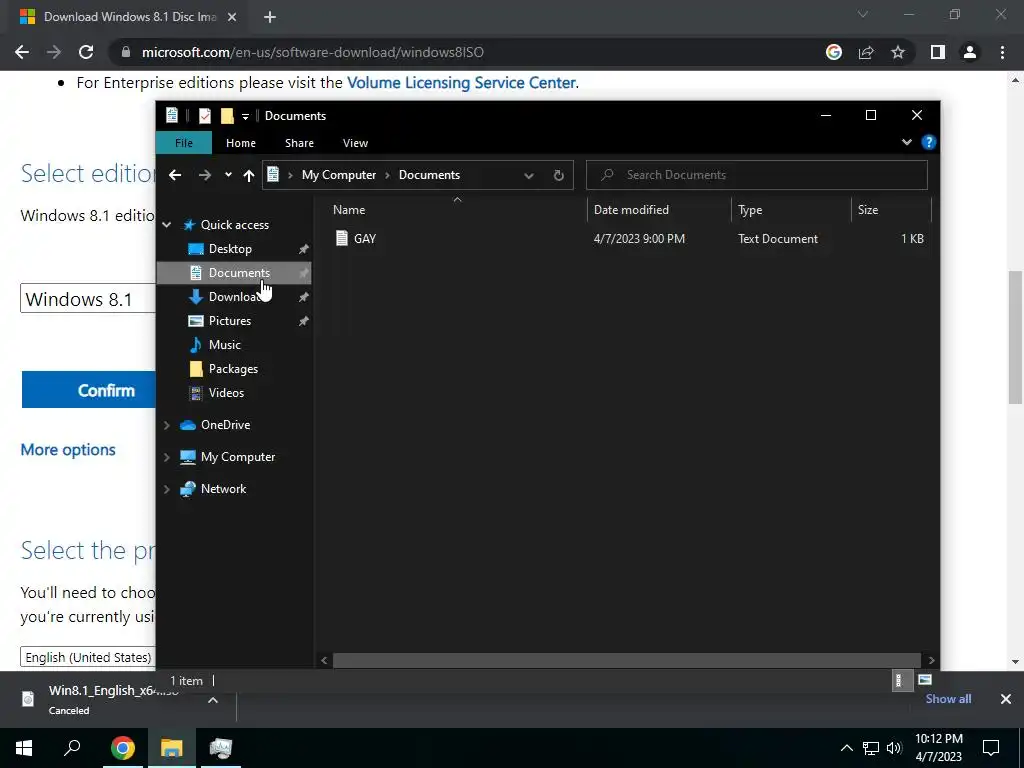Open the Volume Licensing Service Center link

point(461,83)
